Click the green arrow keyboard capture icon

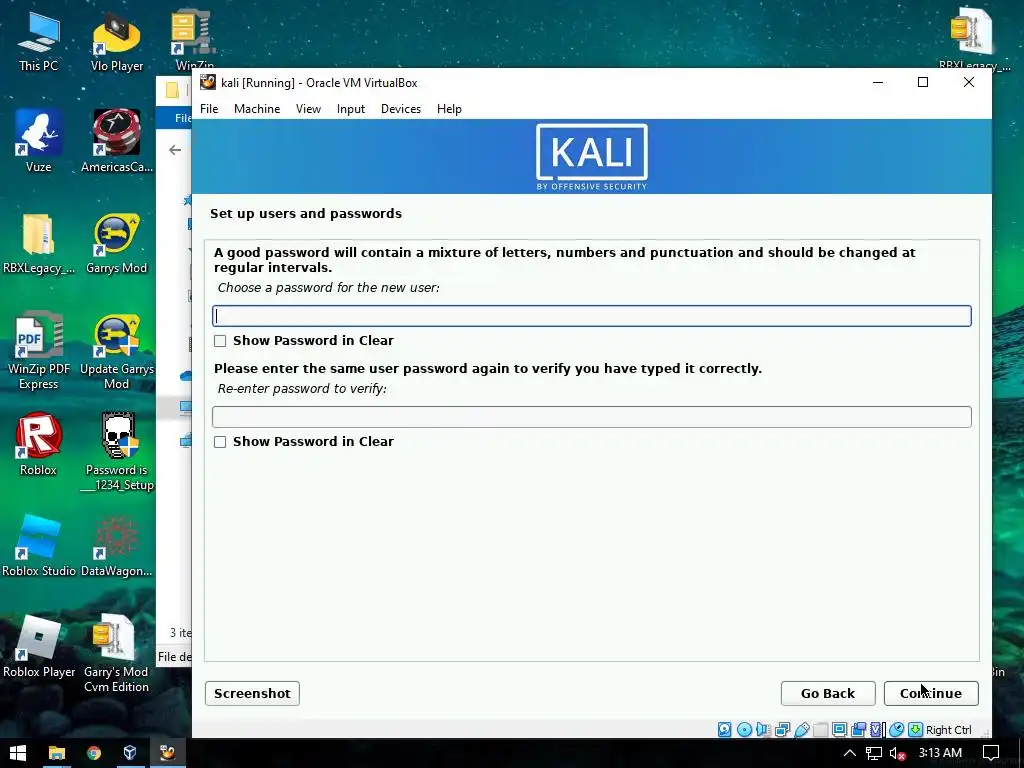pos(915,729)
